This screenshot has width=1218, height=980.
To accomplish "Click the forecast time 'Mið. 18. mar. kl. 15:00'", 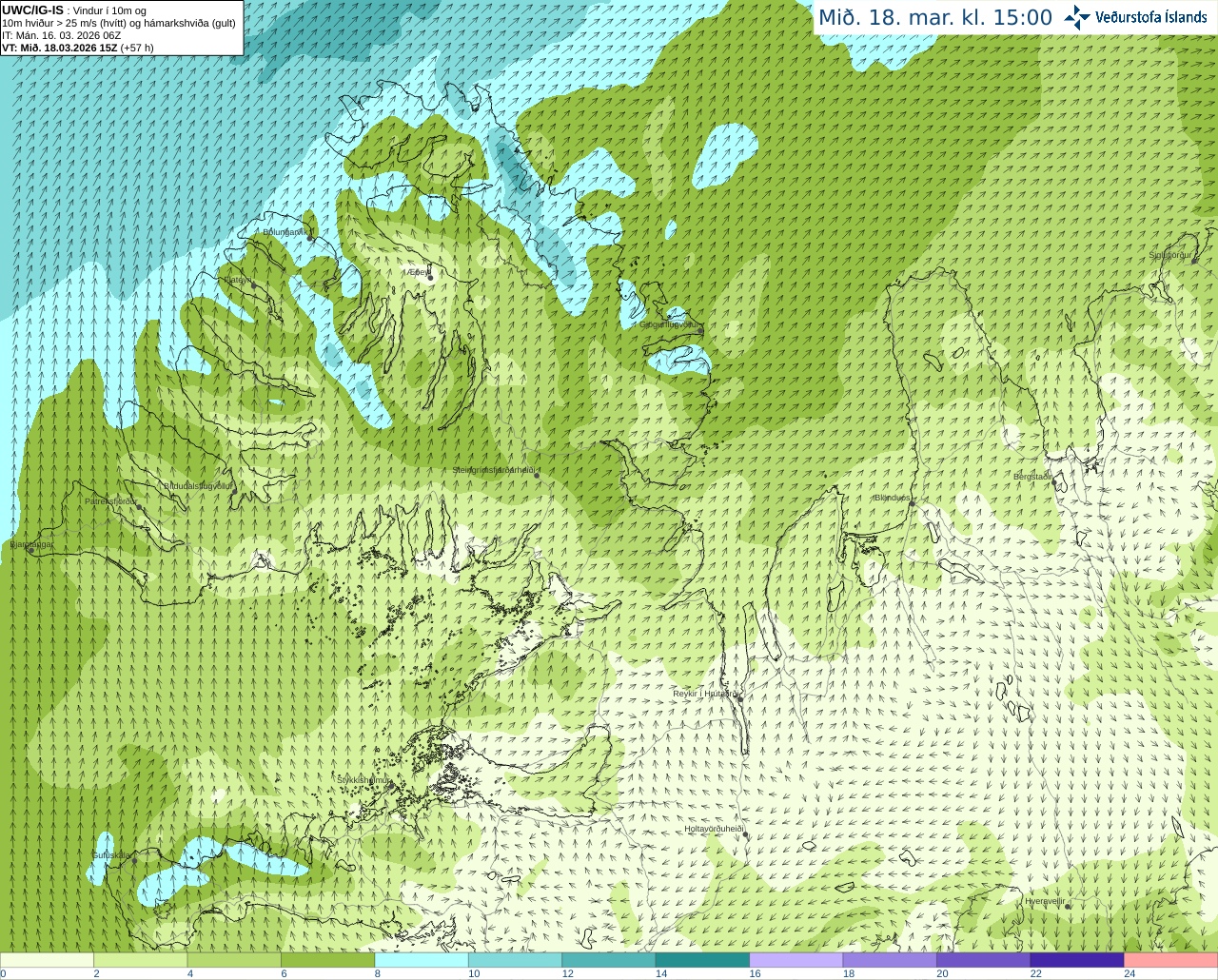I will [x=935, y=18].
